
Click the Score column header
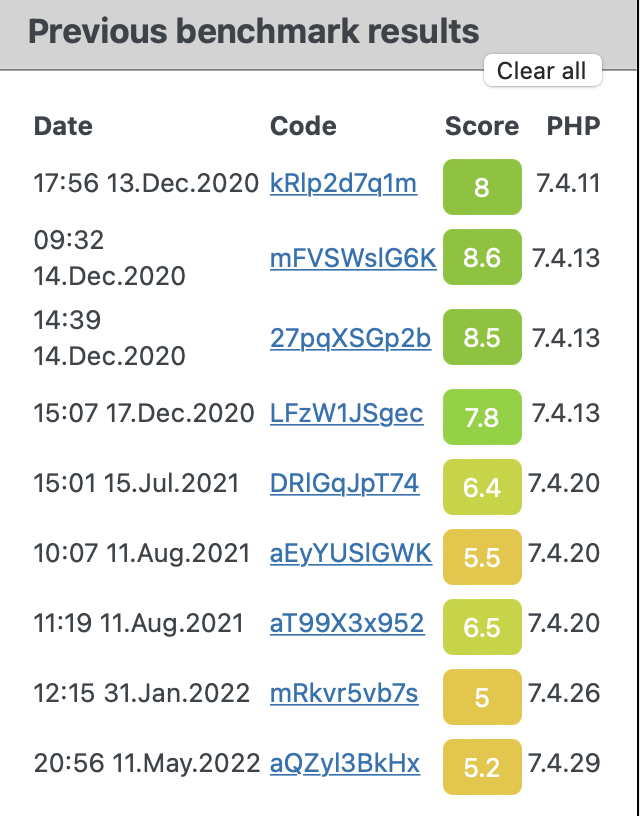[x=482, y=126]
